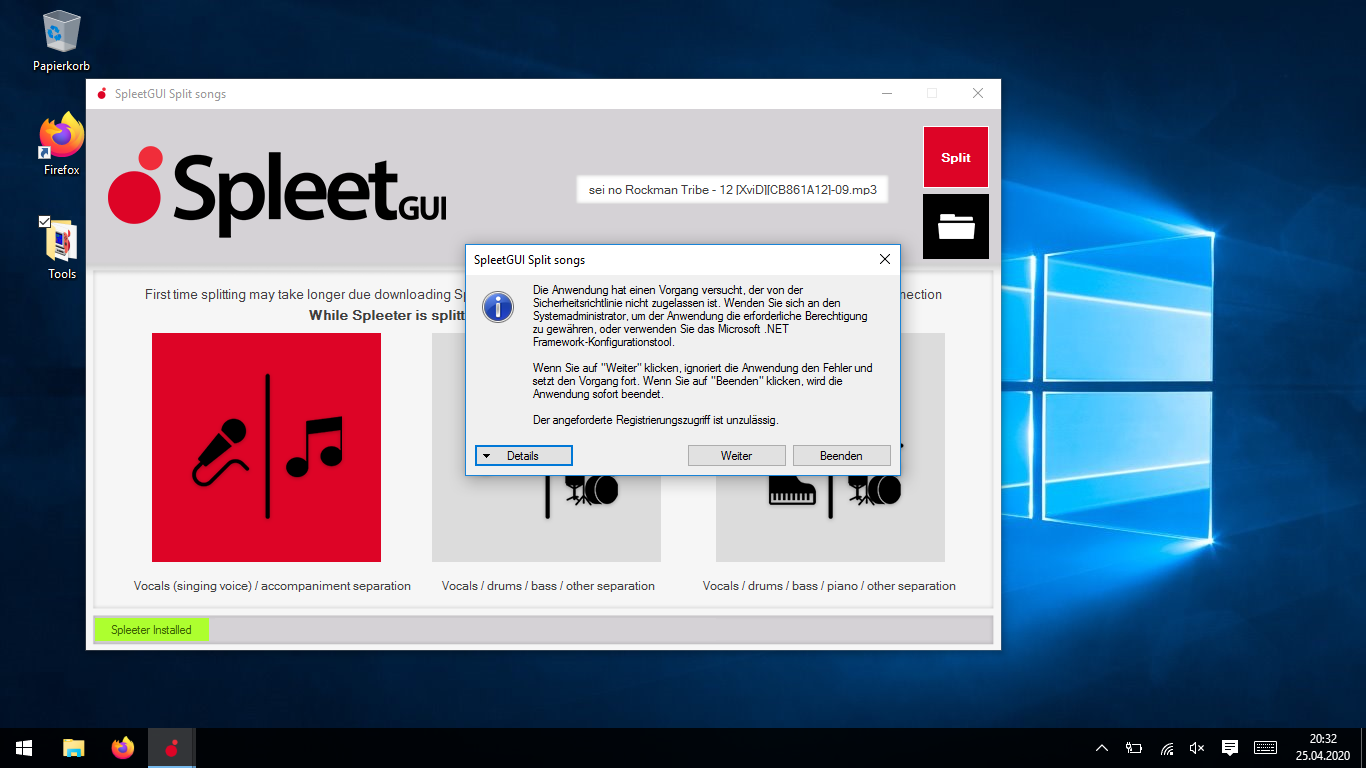Open the Action Center notification icon
The height and width of the screenshot is (768, 1366).
pyautogui.click(x=1229, y=747)
